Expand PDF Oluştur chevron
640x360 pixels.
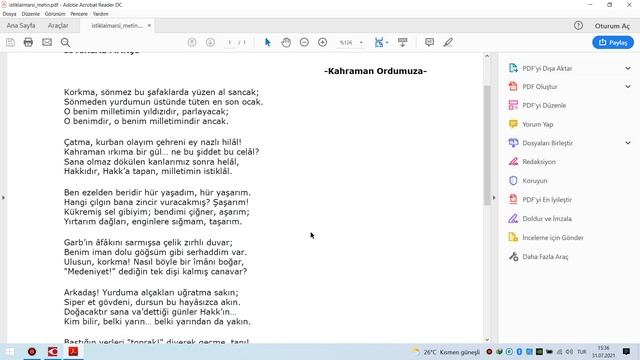pos(628,87)
